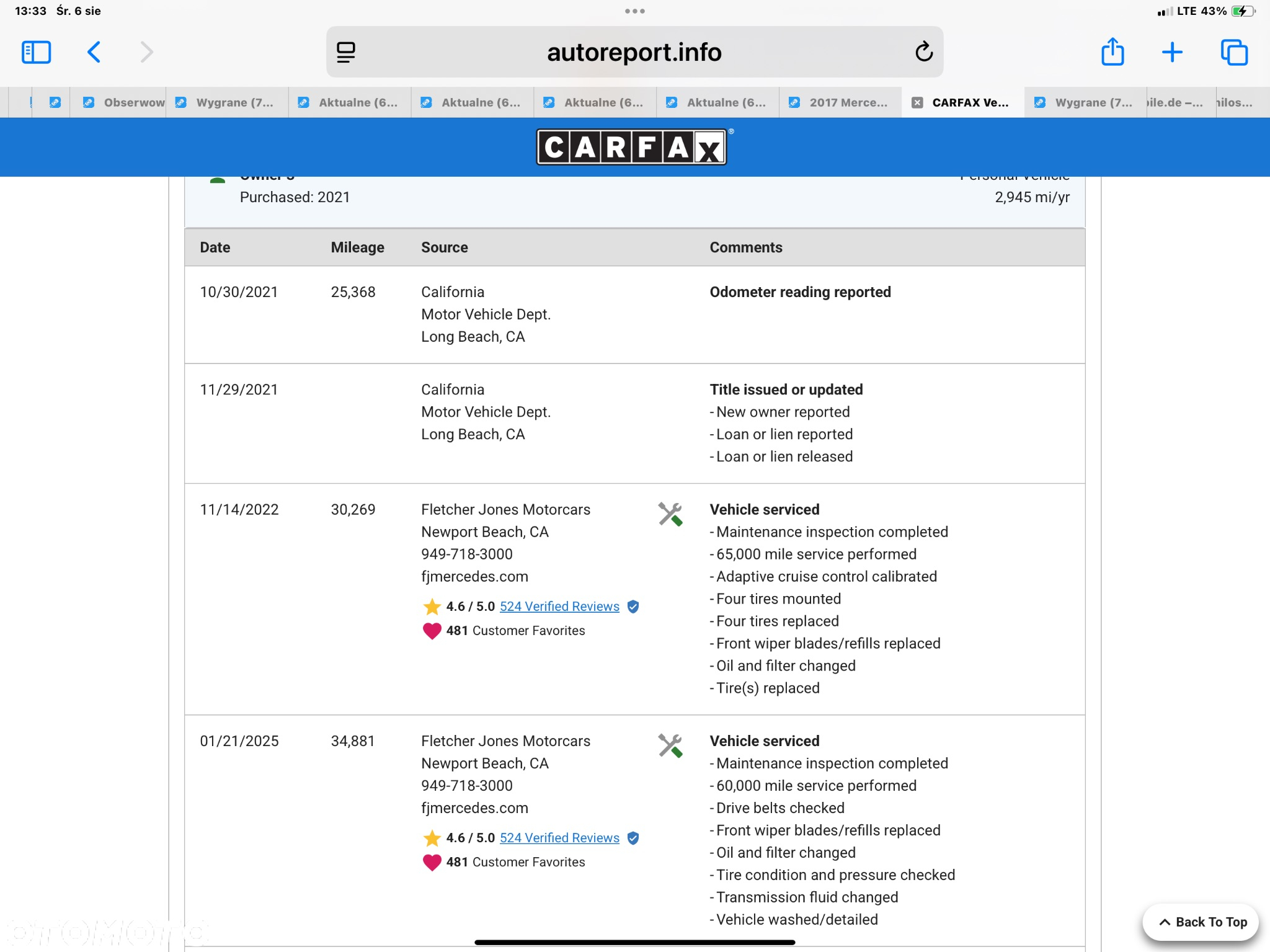Select the 34,881 mileage value
Image resolution: width=1270 pixels, height=952 pixels.
[x=353, y=741]
